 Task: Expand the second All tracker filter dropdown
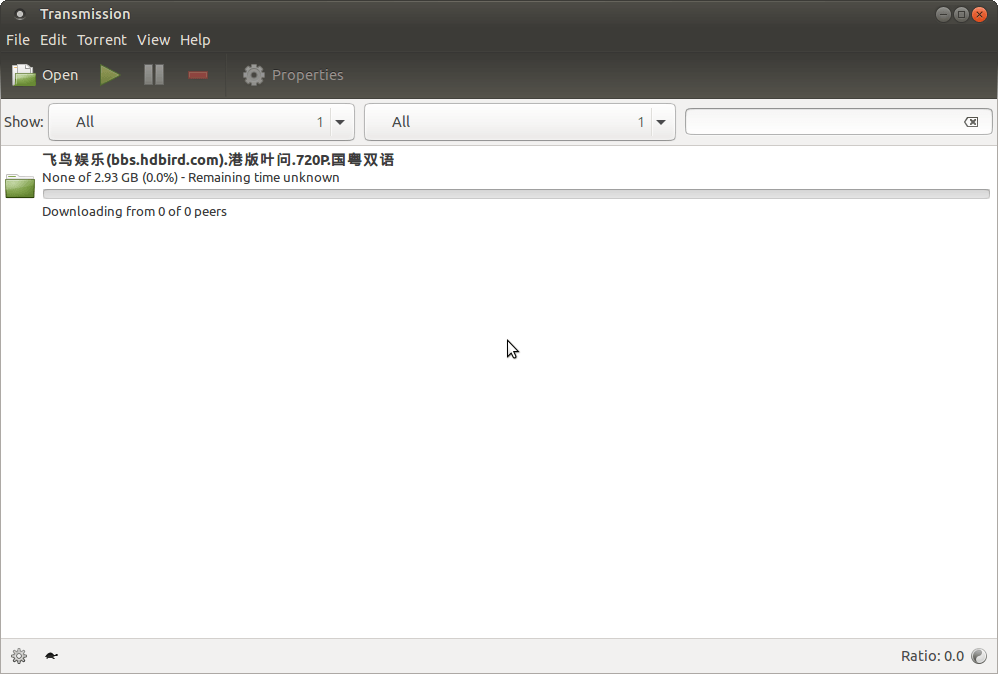519,122
